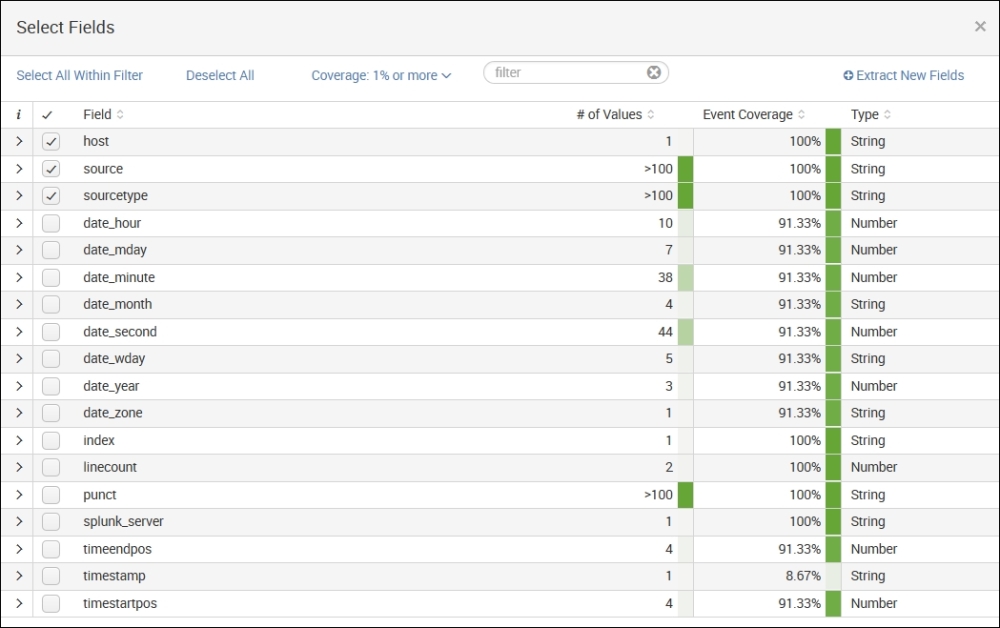The width and height of the screenshot is (1000, 628).
Task: Expand the source field row details
Action: (x=18, y=169)
